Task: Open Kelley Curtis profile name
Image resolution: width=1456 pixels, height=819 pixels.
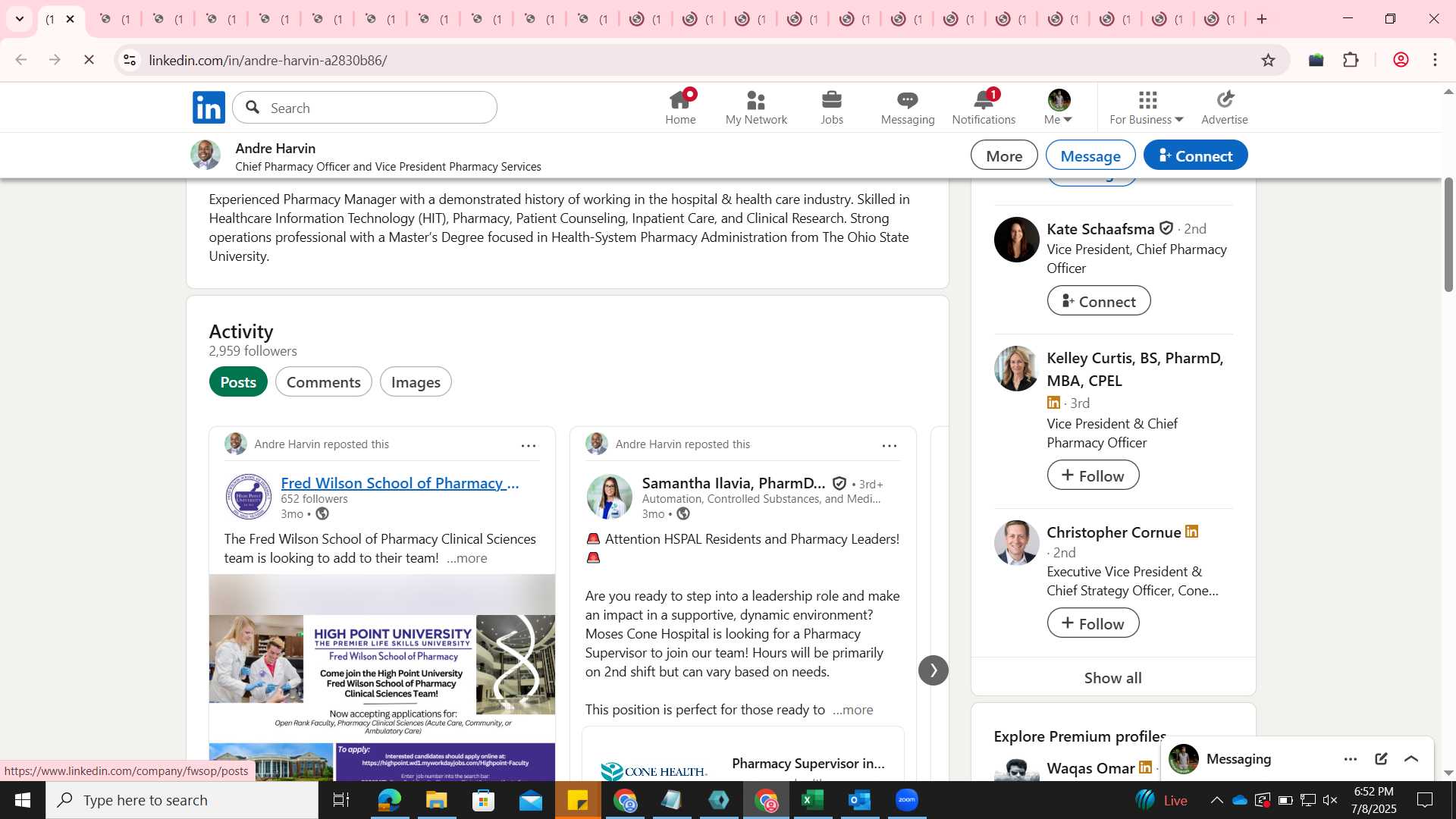Action: [1135, 369]
